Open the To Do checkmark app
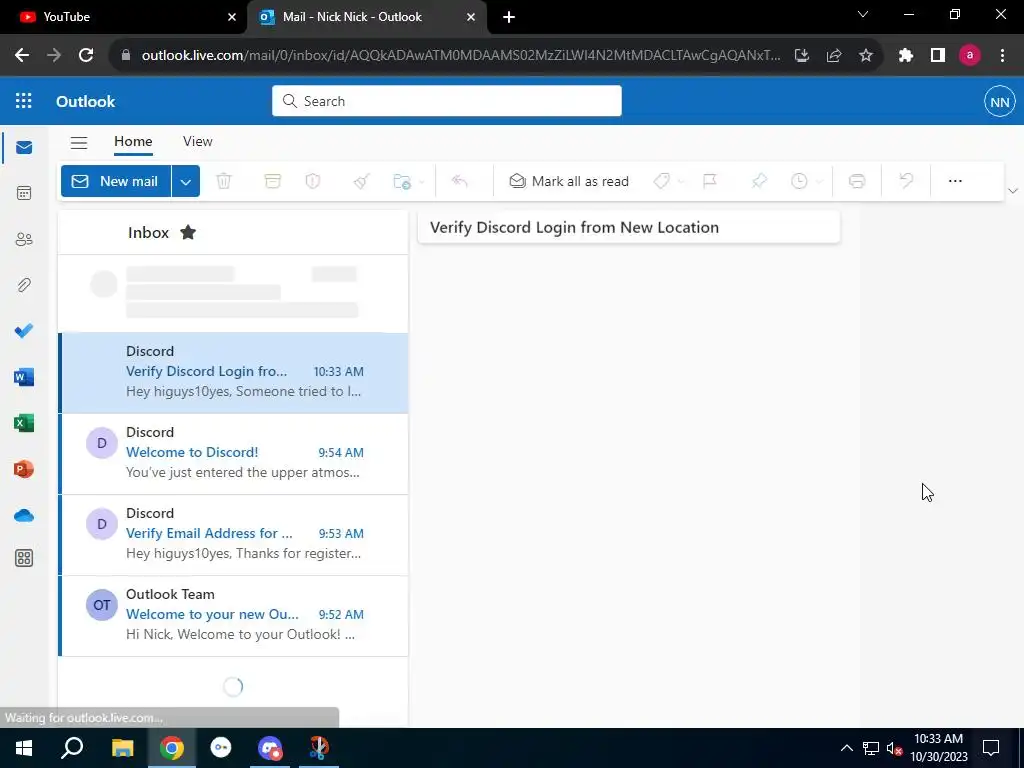The image size is (1024, 768). [x=24, y=331]
